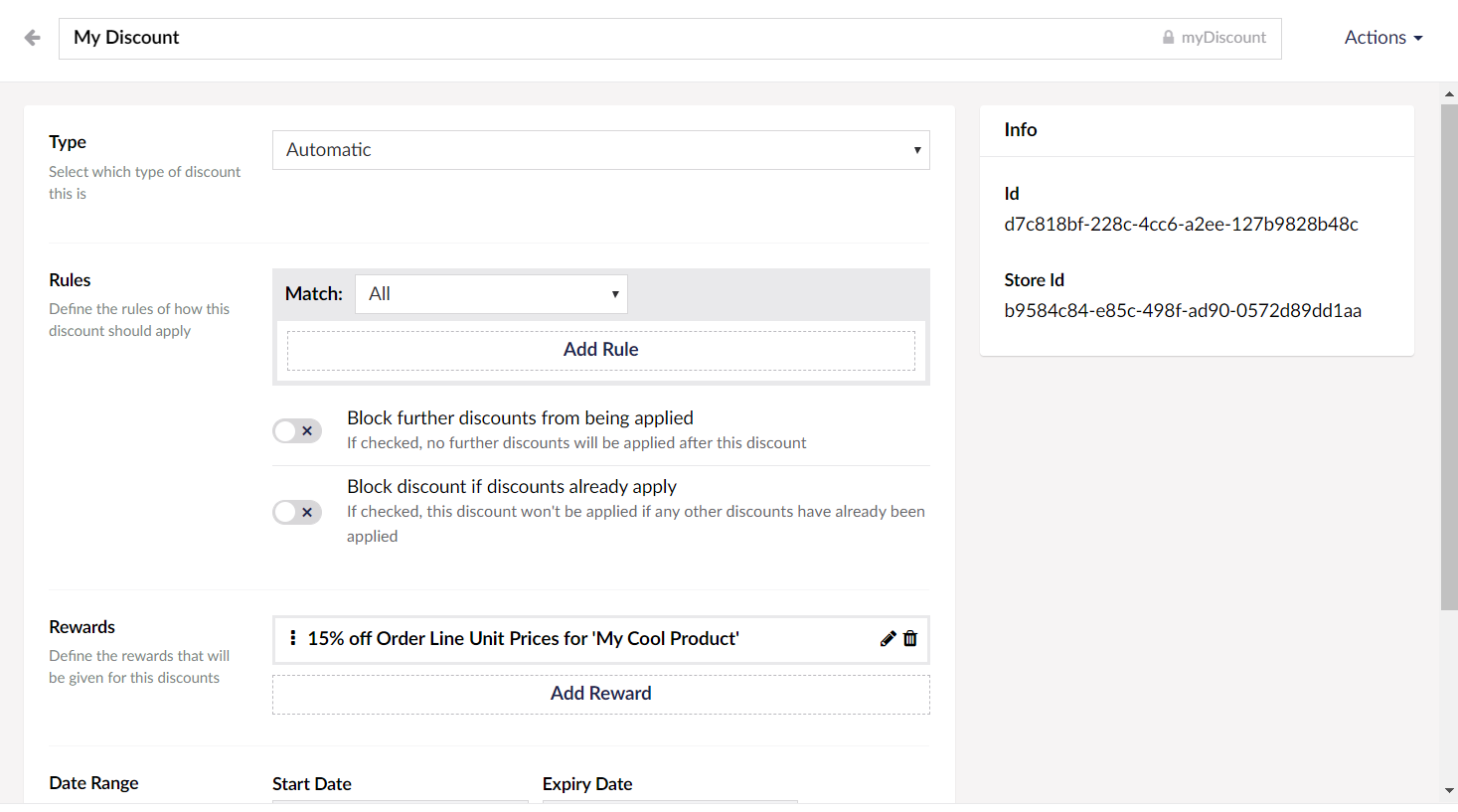This screenshot has width=1458, height=812.
Task: Toggle Block further discounts from being applied
Action: click(x=297, y=430)
